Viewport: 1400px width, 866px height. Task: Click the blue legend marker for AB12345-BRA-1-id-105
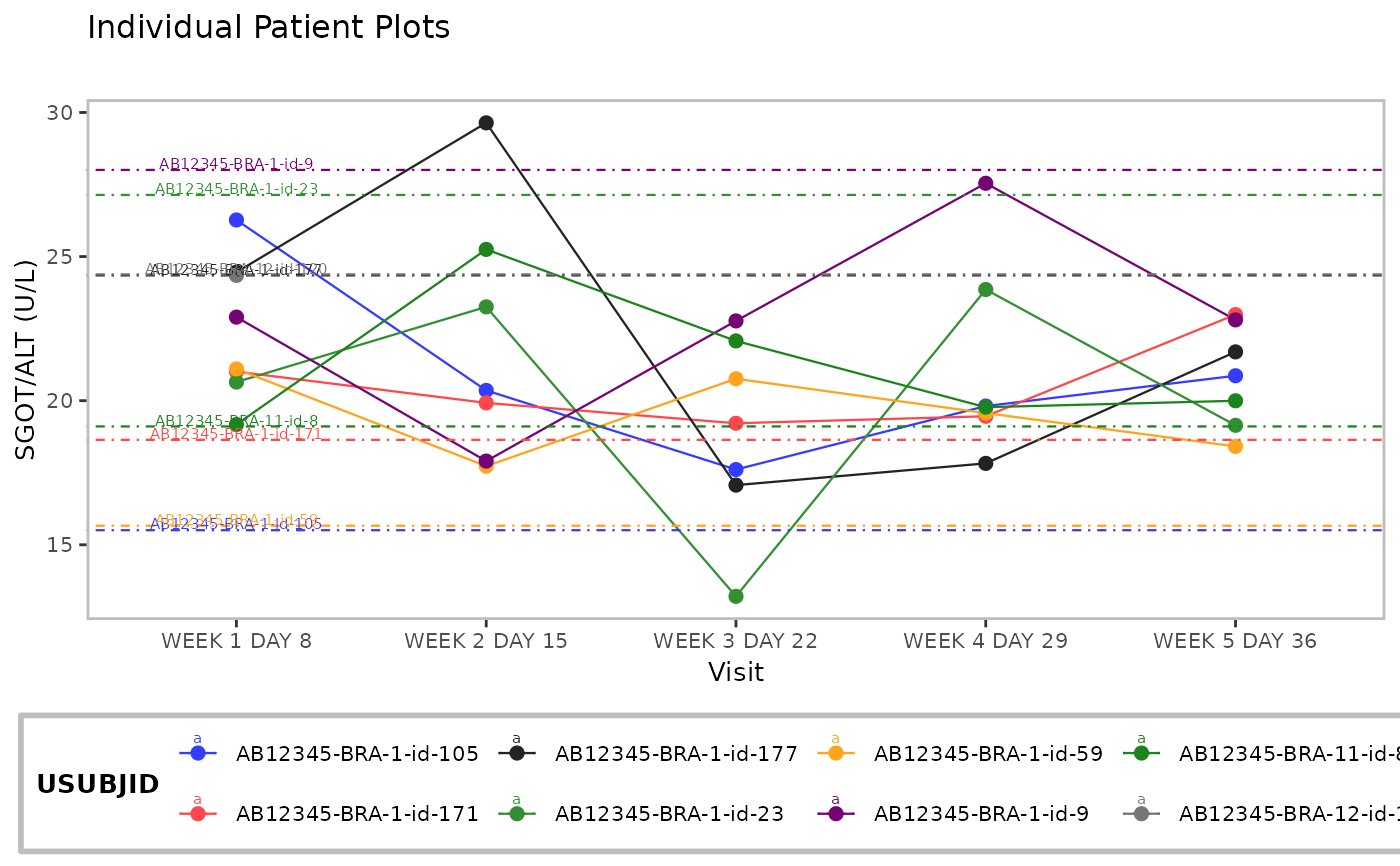197,754
